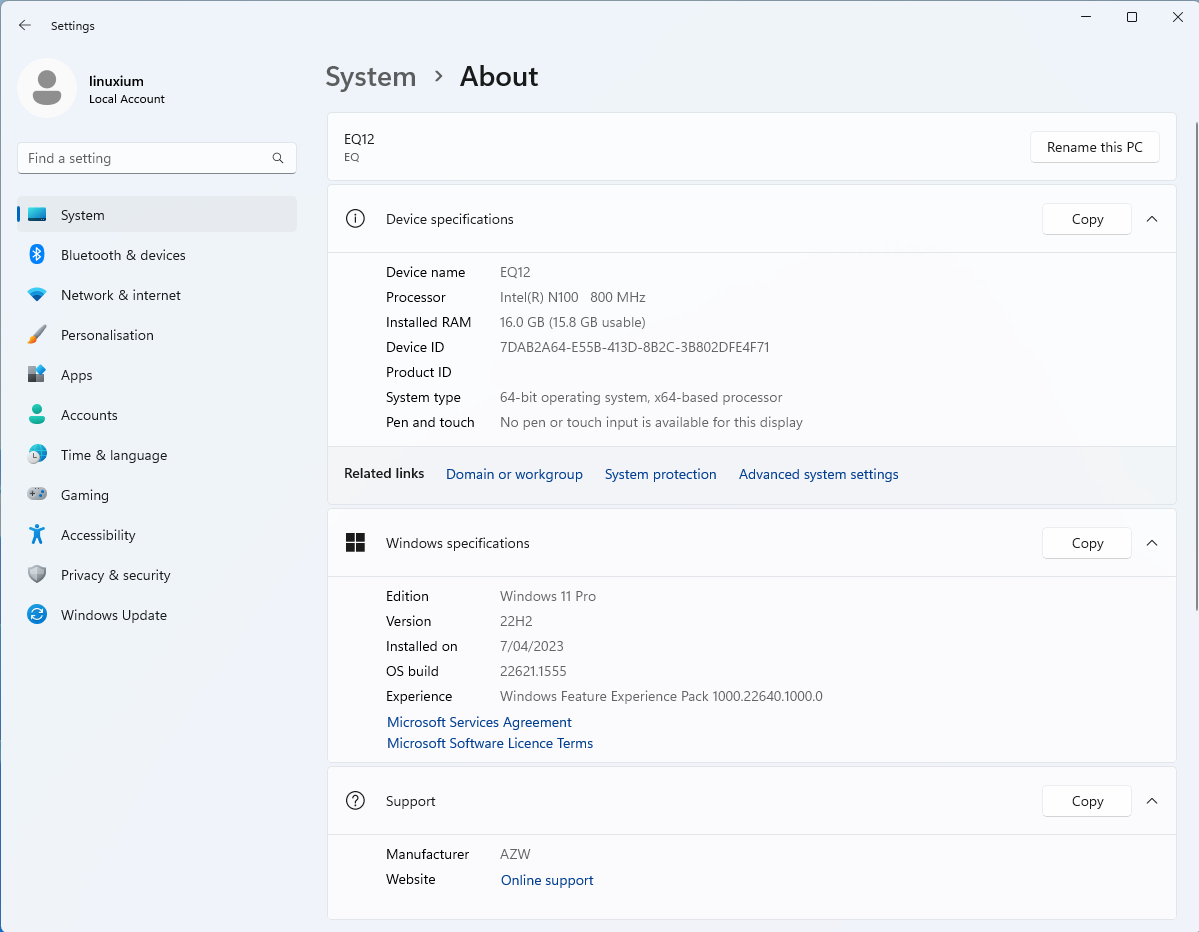Select the Windows Update sync icon
Viewport: 1199px width, 932px height.
tap(37, 614)
